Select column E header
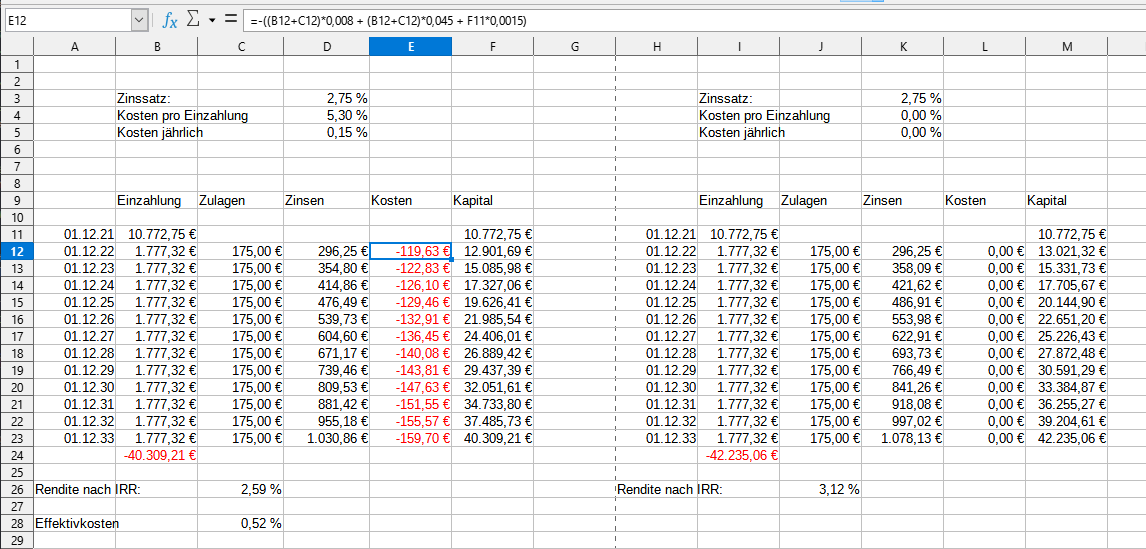This screenshot has height=549, width=1146. click(410, 46)
